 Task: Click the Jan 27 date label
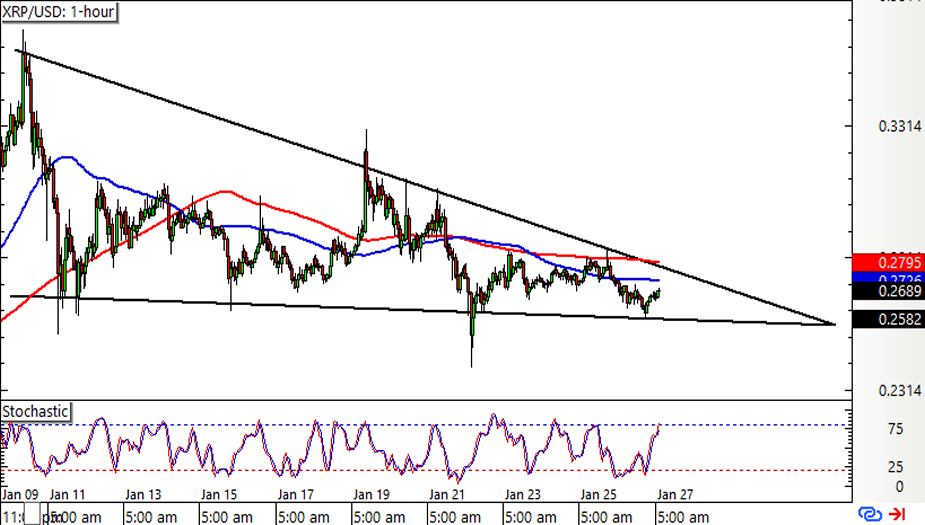(x=675, y=494)
